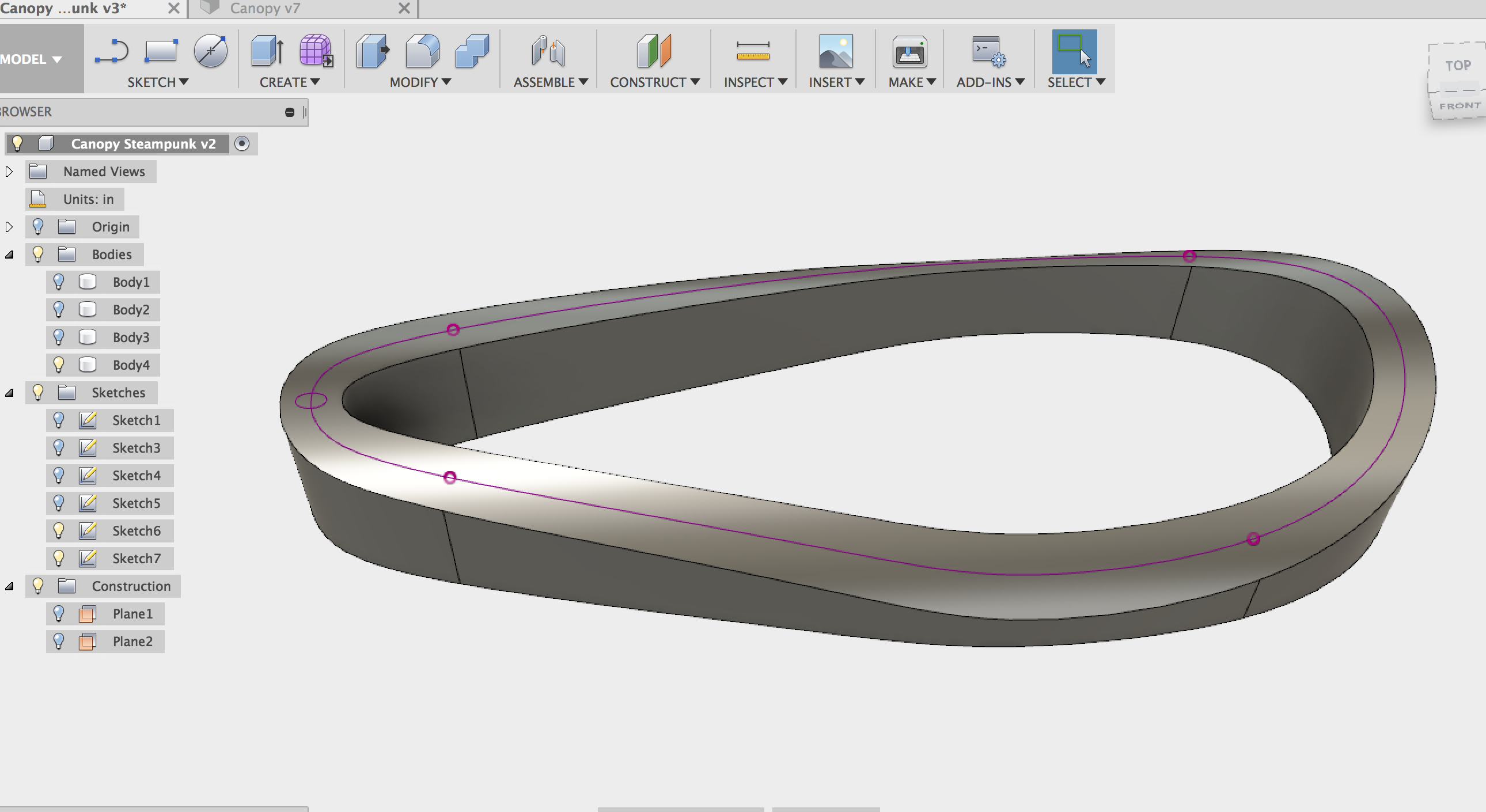Open the 3D Print icon under Make
The width and height of the screenshot is (1486, 812).
pos(909,51)
